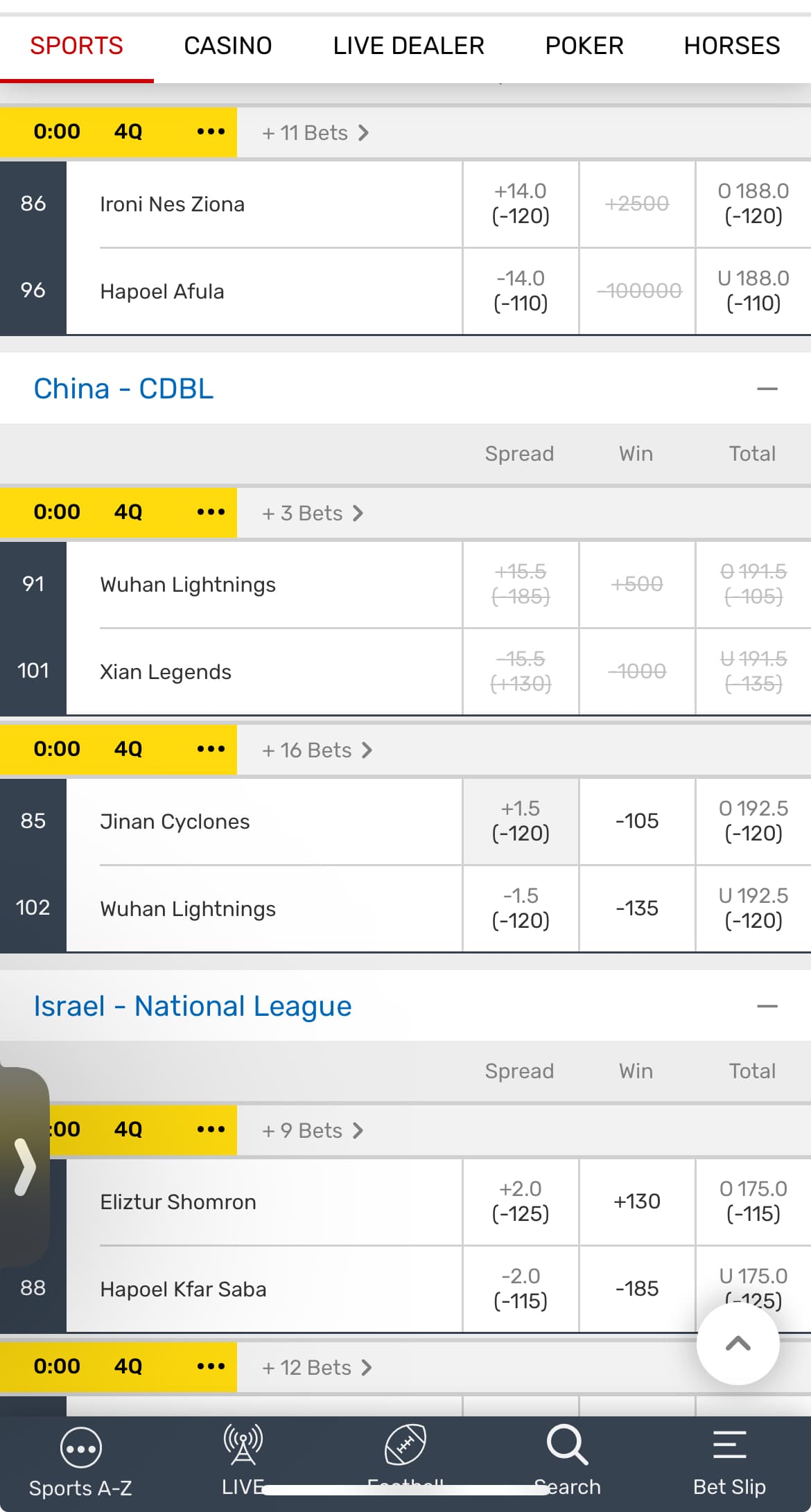Image resolution: width=811 pixels, height=1512 pixels.
Task: Switch to the POKER tab
Action: [584, 46]
